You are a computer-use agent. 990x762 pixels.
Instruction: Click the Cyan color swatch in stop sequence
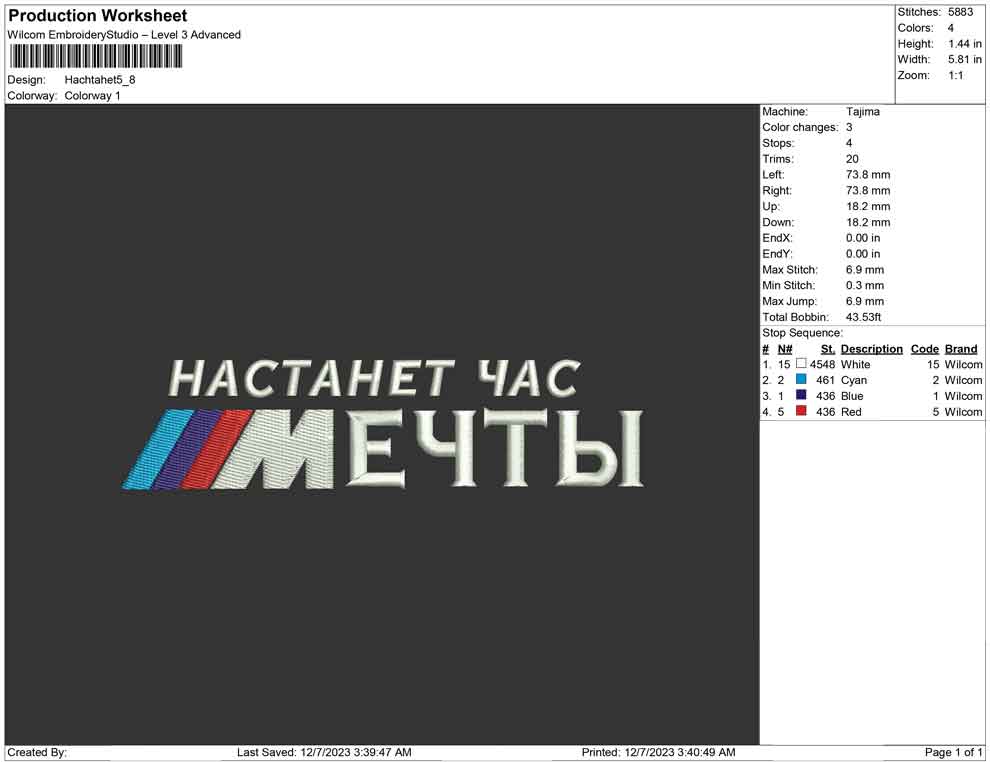pos(801,379)
